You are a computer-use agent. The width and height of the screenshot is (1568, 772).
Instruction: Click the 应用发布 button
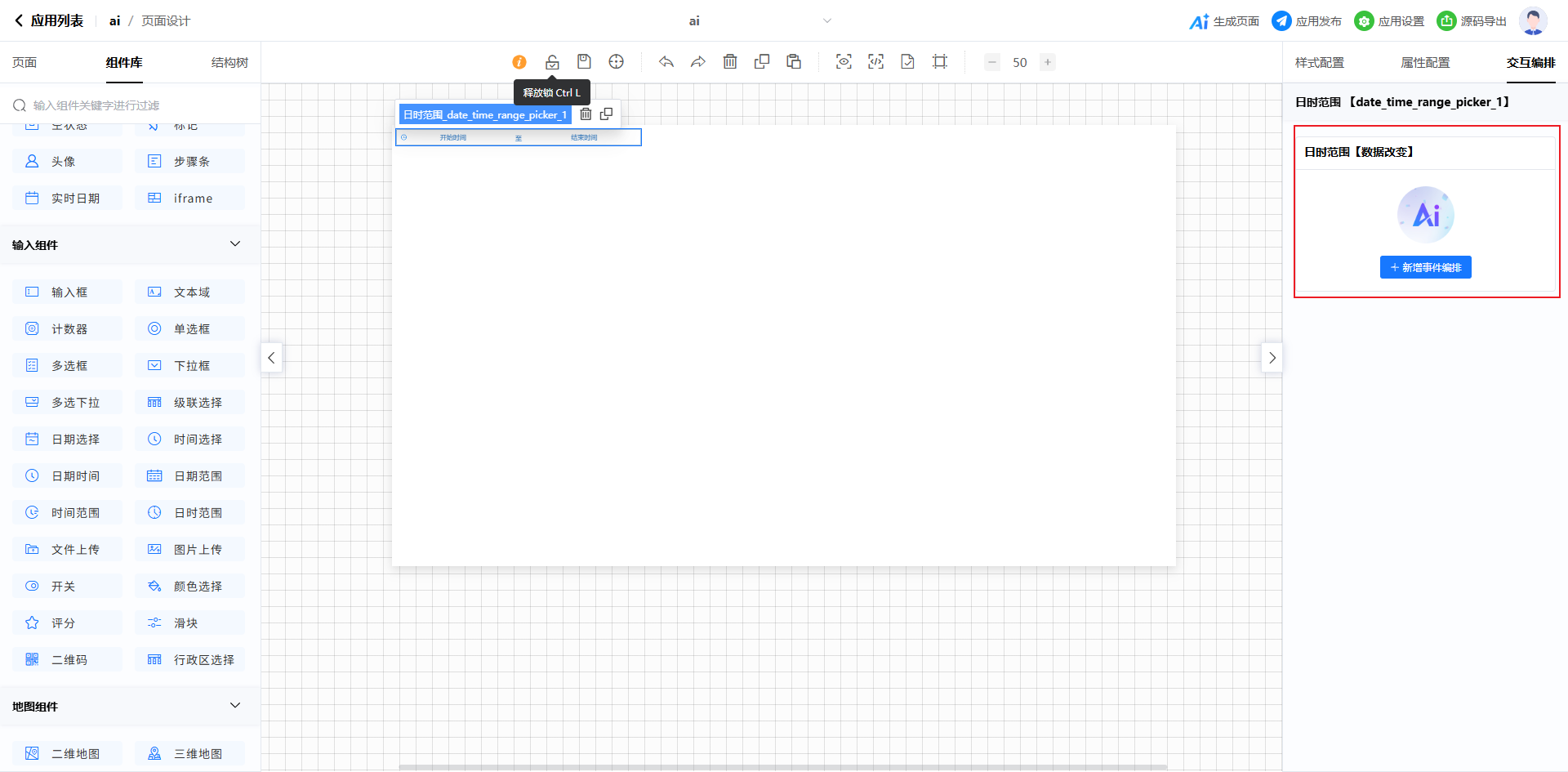click(1307, 21)
